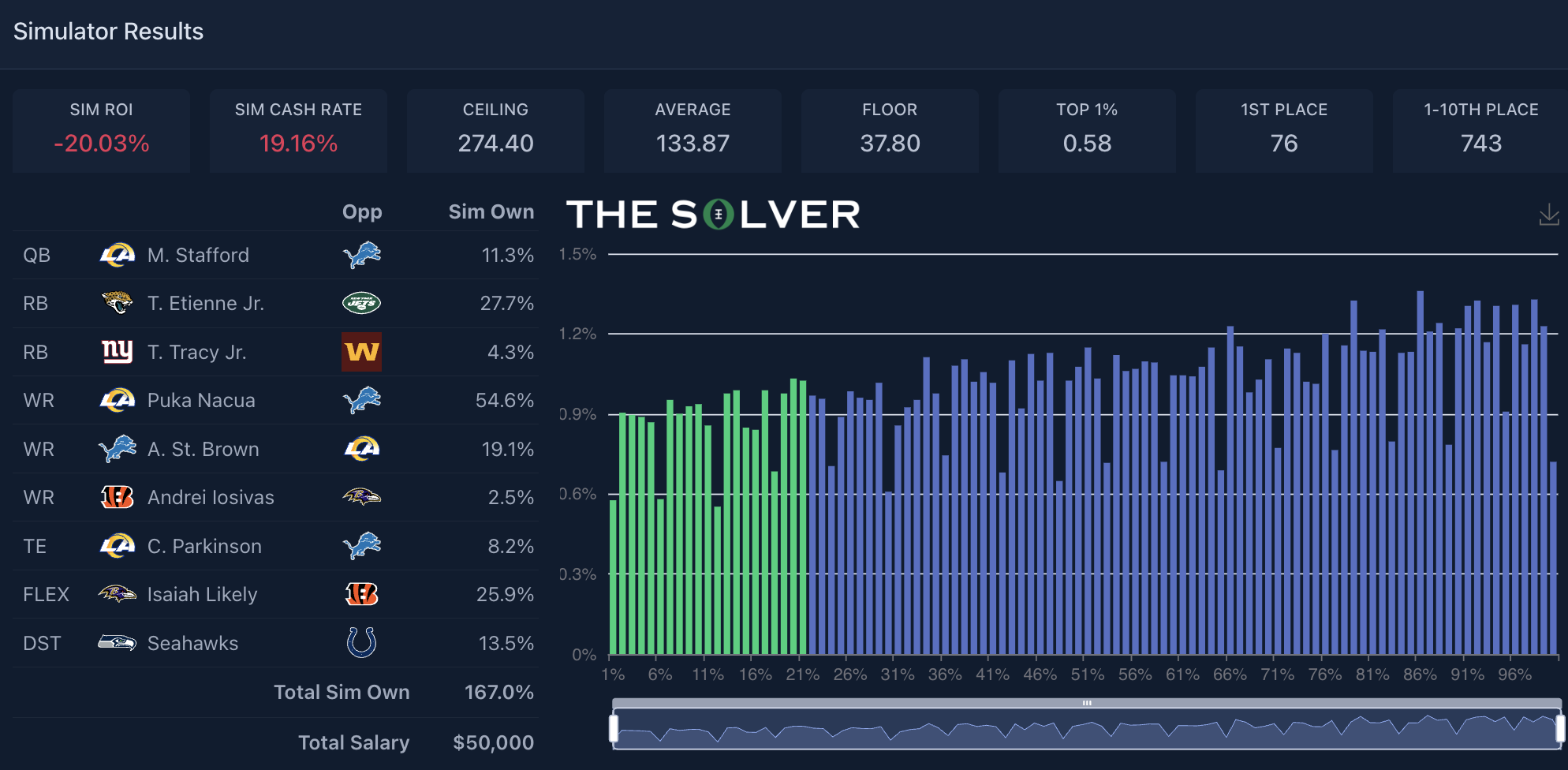Click the top drag bar of the range slider

point(1086,703)
